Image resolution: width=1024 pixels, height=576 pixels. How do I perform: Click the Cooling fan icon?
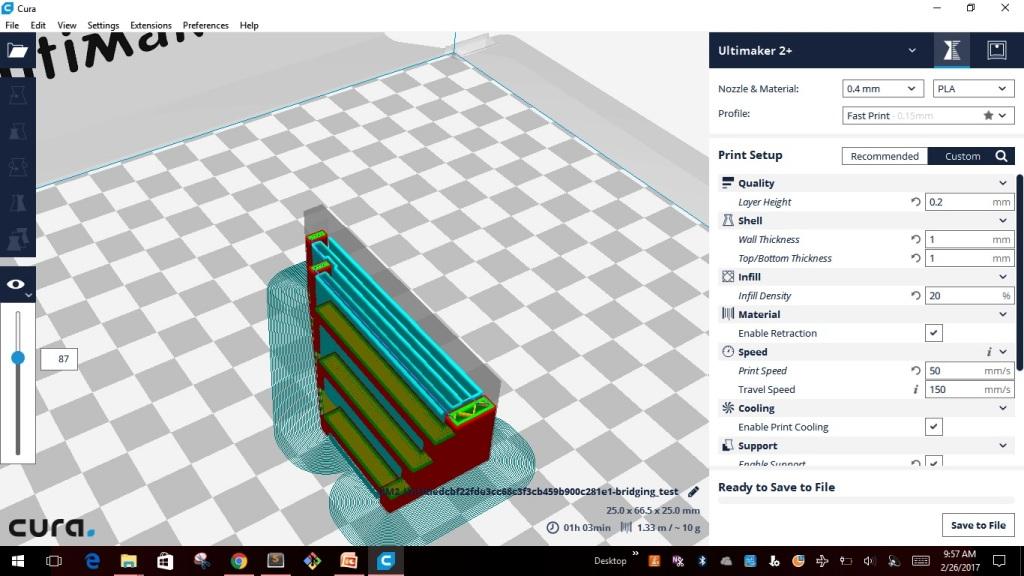(728, 408)
